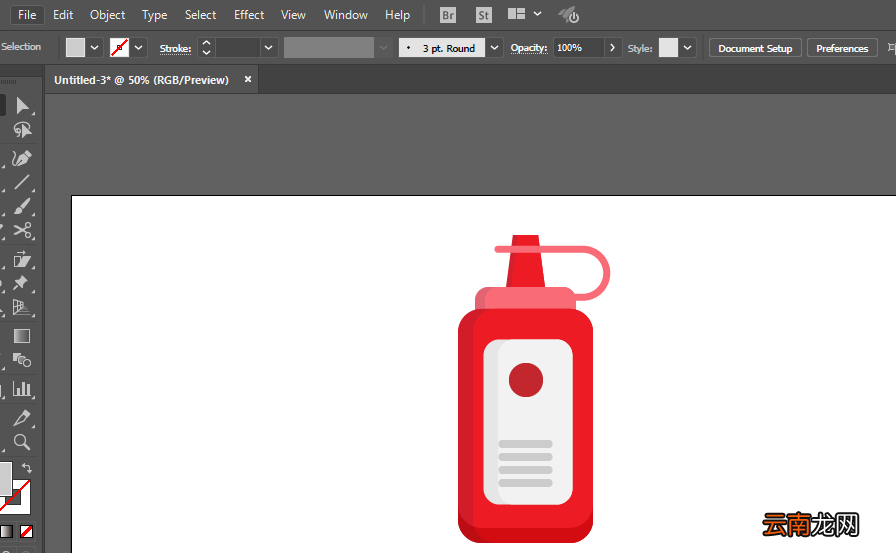Adjust stroke weight with stepper arrows
The width and height of the screenshot is (896, 553).
click(206, 47)
